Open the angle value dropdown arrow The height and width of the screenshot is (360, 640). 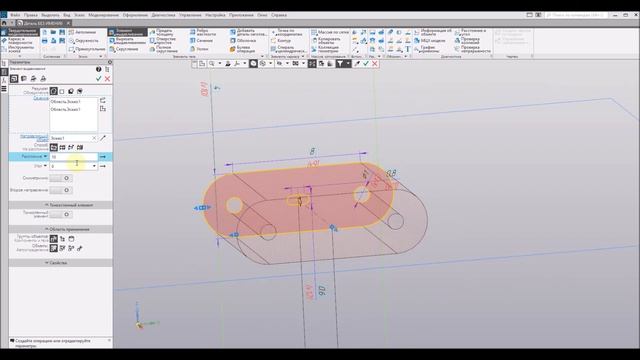94,166
